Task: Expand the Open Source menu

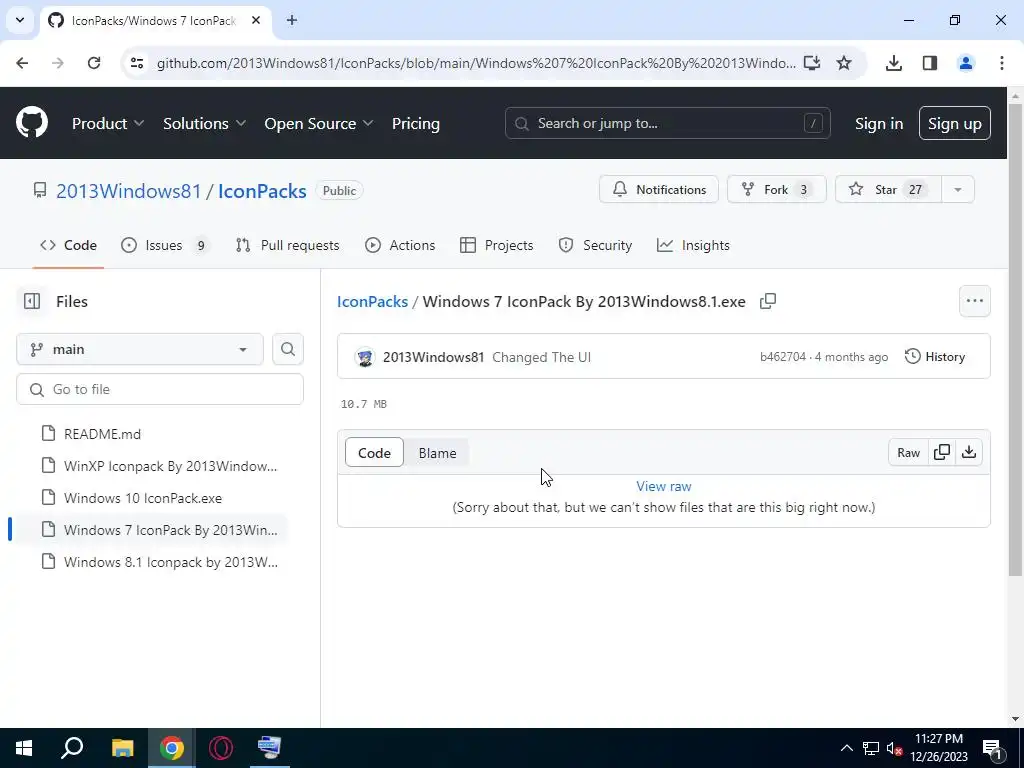Action: click(319, 123)
